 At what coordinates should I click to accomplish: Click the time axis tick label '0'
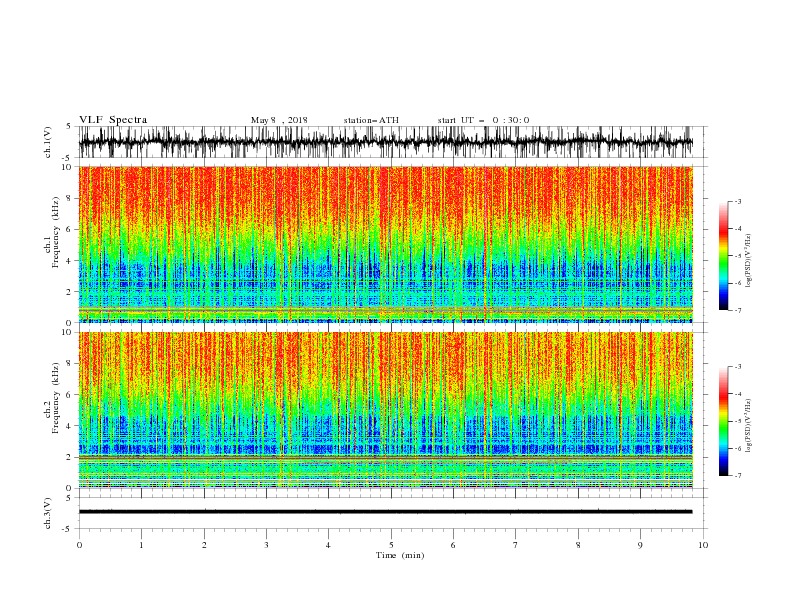tap(79, 545)
